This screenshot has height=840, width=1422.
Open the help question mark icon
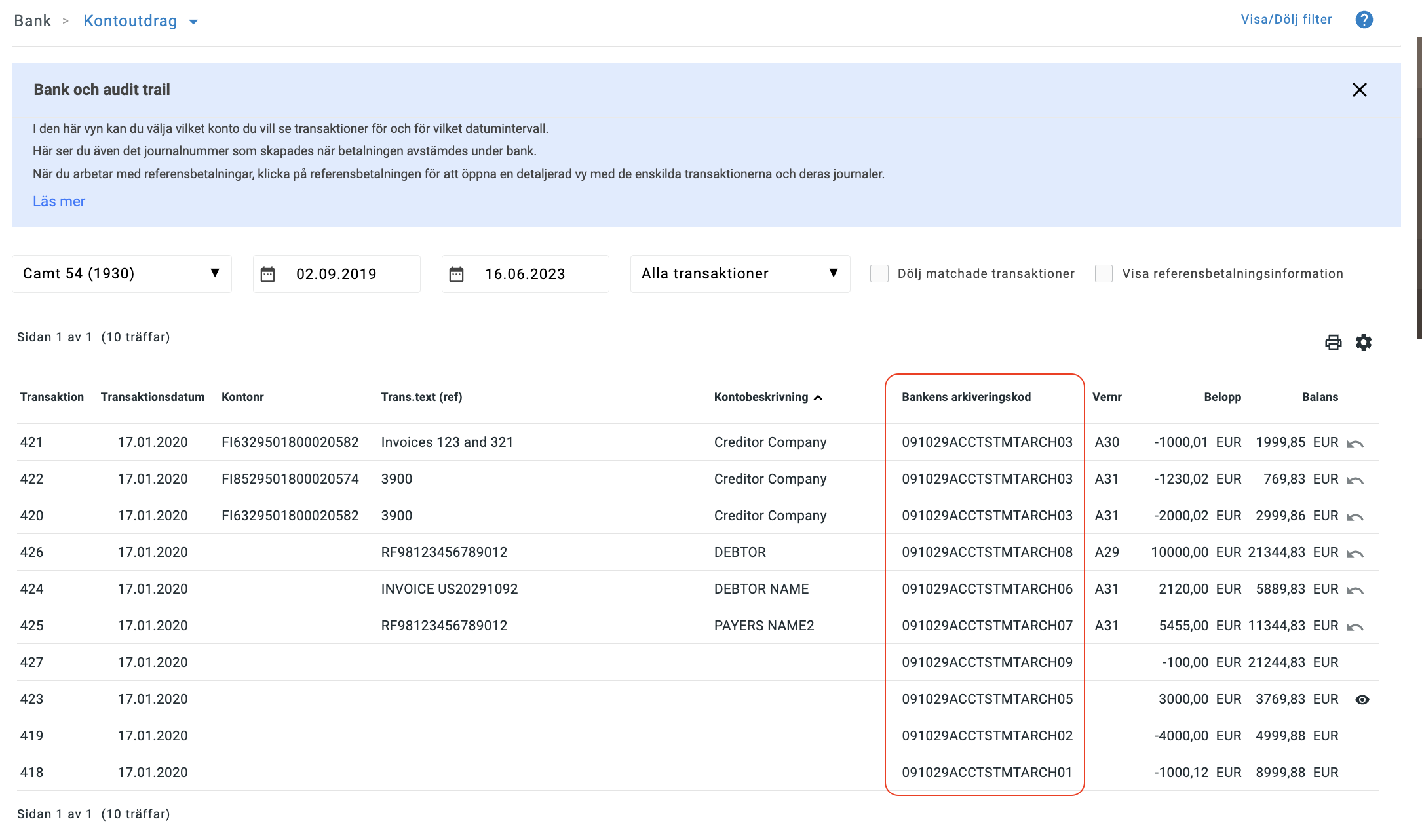(x=1364, y=20)
